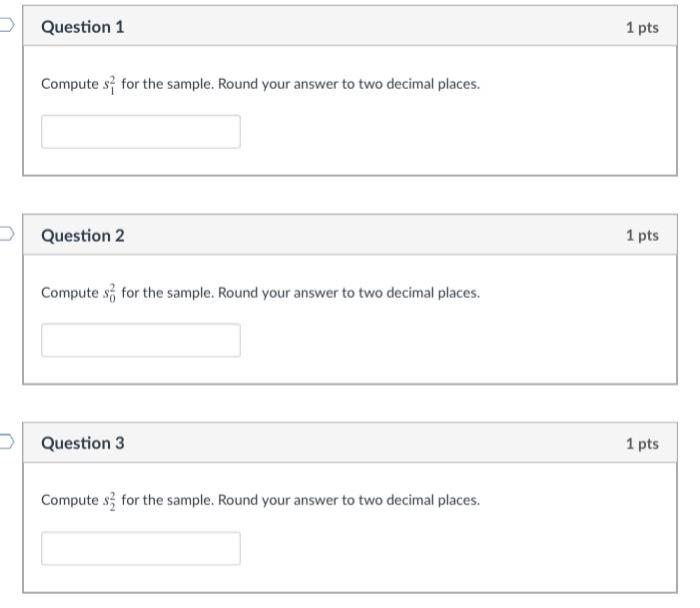Click the "1 pts" label of Question 1

(x=642, y=27)
